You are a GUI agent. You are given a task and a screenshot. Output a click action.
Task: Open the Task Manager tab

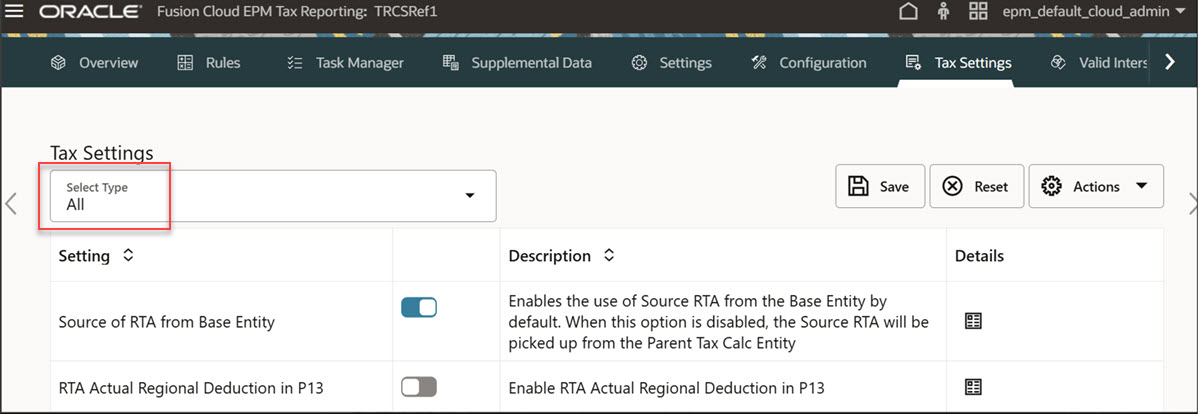coord(345,62)
